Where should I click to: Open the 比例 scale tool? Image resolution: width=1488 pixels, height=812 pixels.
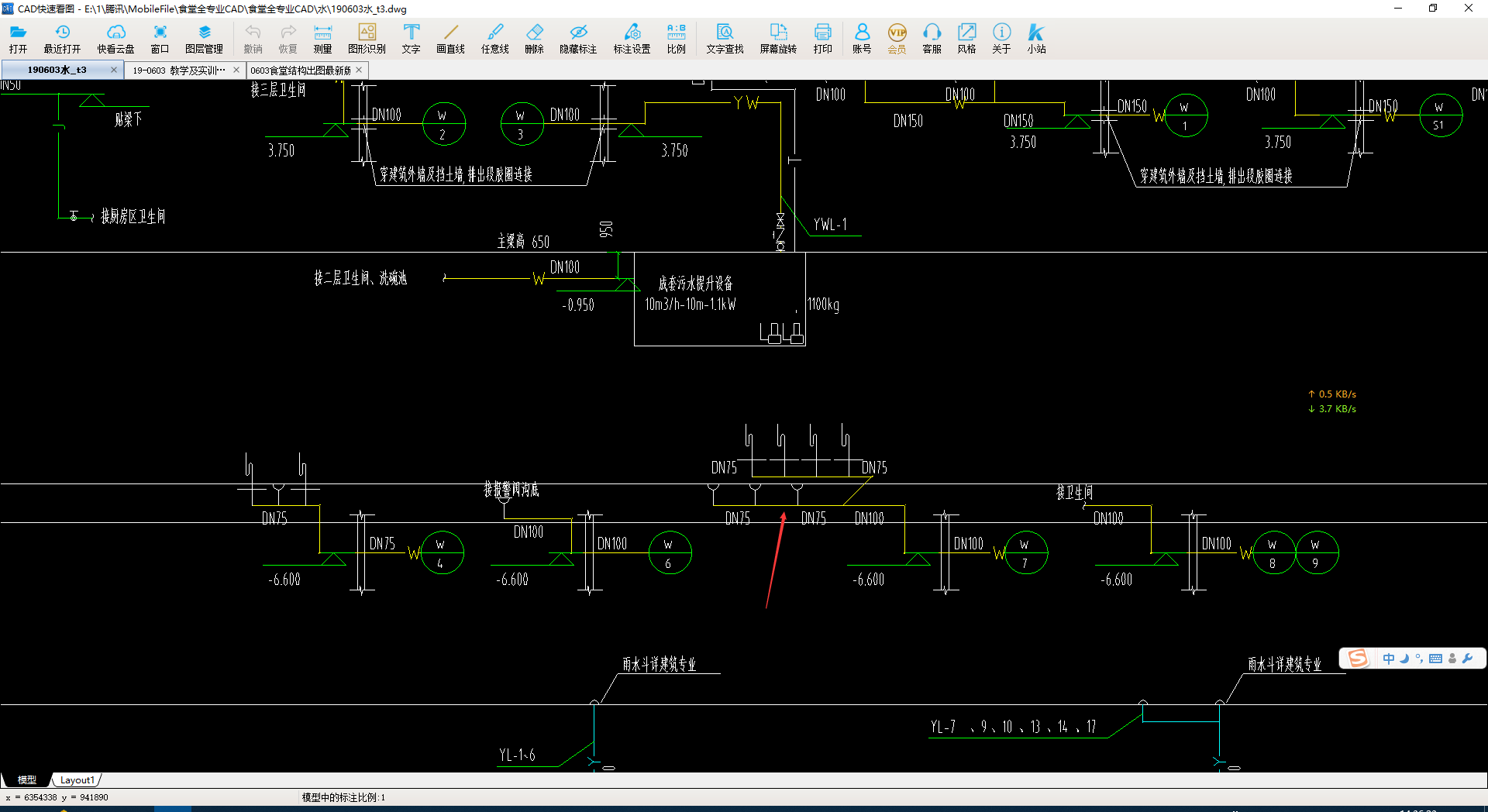point(676,39)
